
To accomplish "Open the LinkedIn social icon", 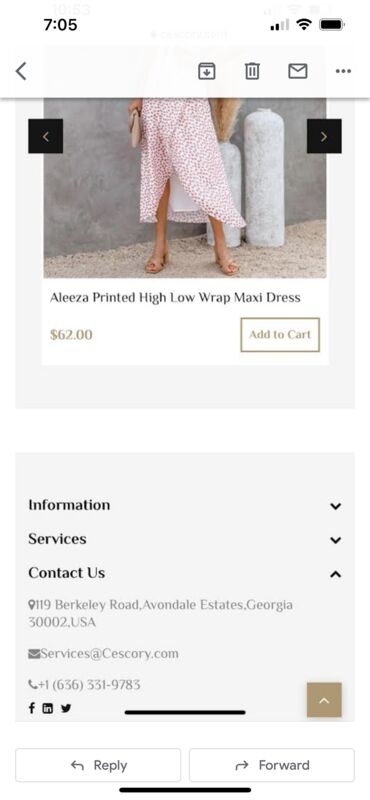I will [x=47, y=708].
